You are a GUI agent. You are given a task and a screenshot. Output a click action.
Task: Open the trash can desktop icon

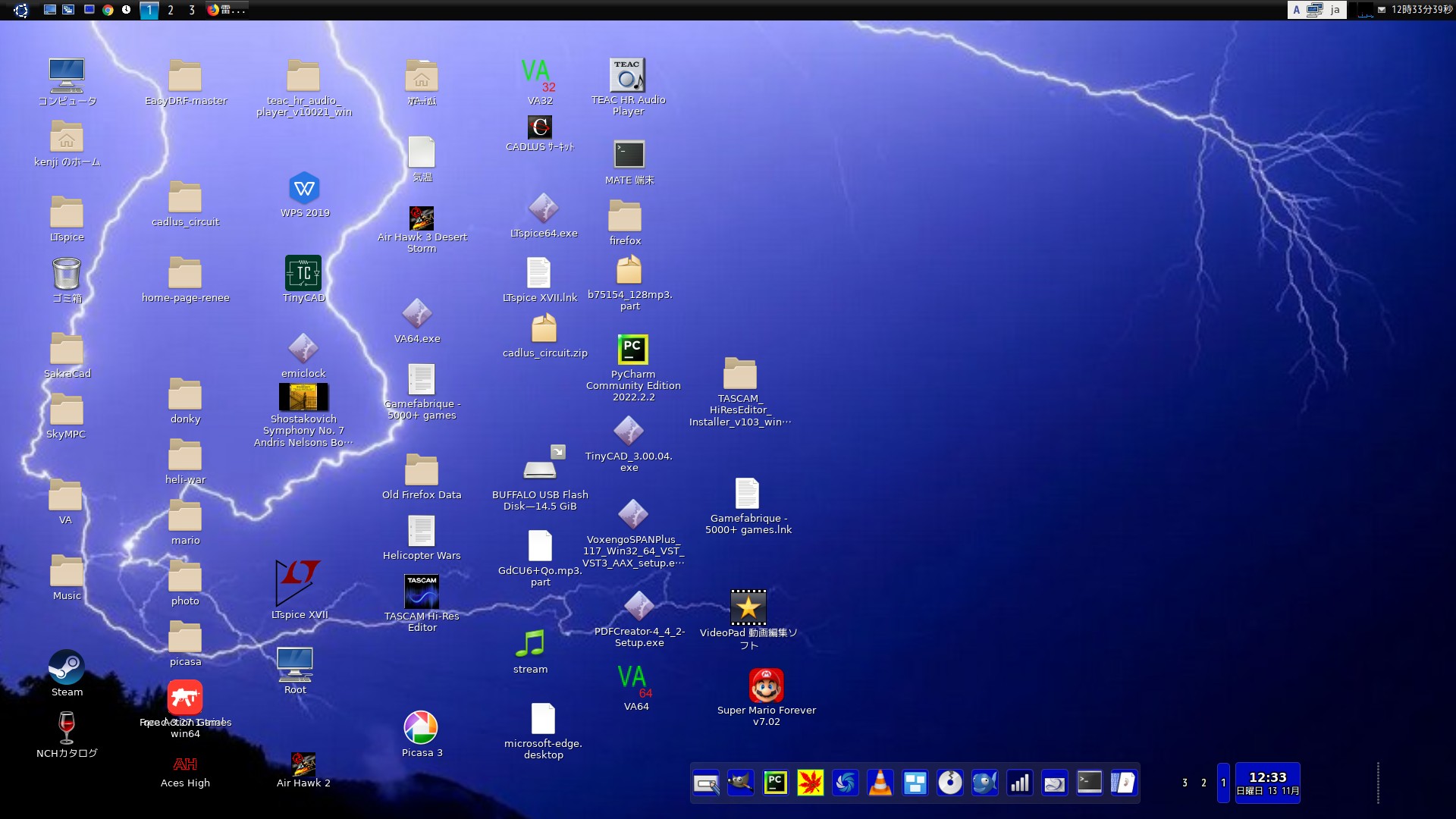point(67,274)
